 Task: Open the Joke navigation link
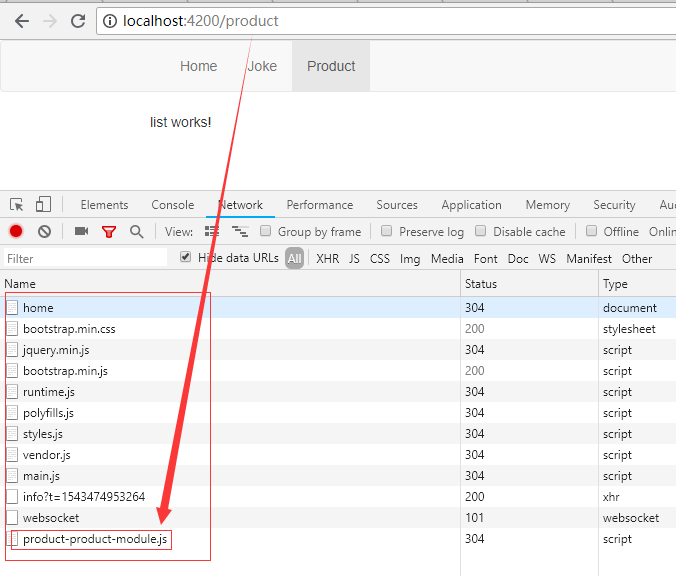(x=262, y=66)
